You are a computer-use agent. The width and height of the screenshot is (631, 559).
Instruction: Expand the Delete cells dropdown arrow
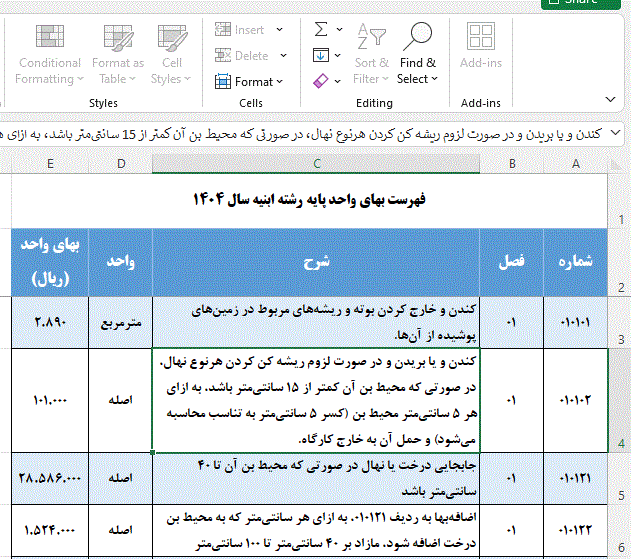point(284,56)
